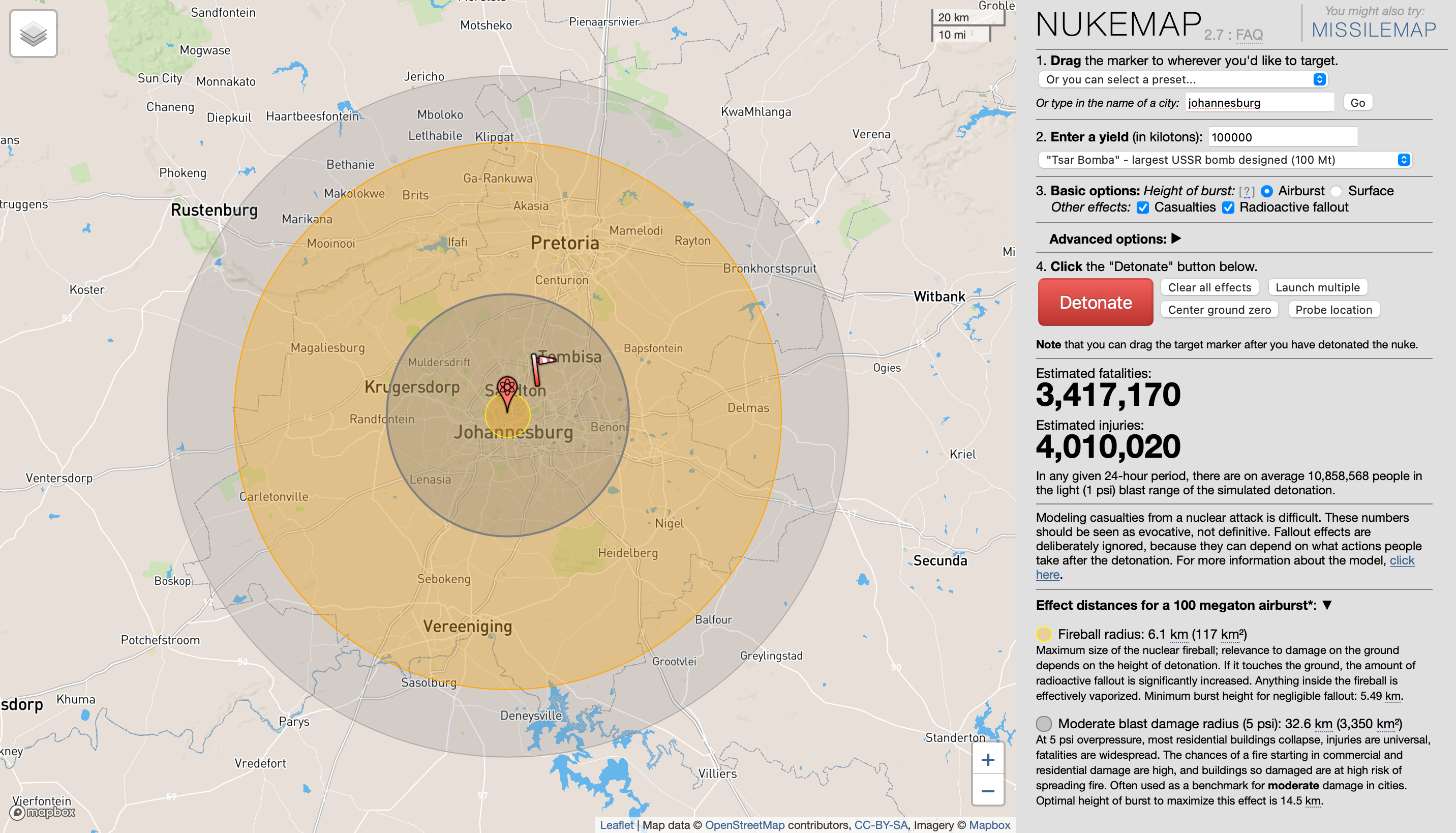The image size is (1456, 833).
Task: Click the 'km' unit after 5.49 burst height
Action: pos(1392,696)
